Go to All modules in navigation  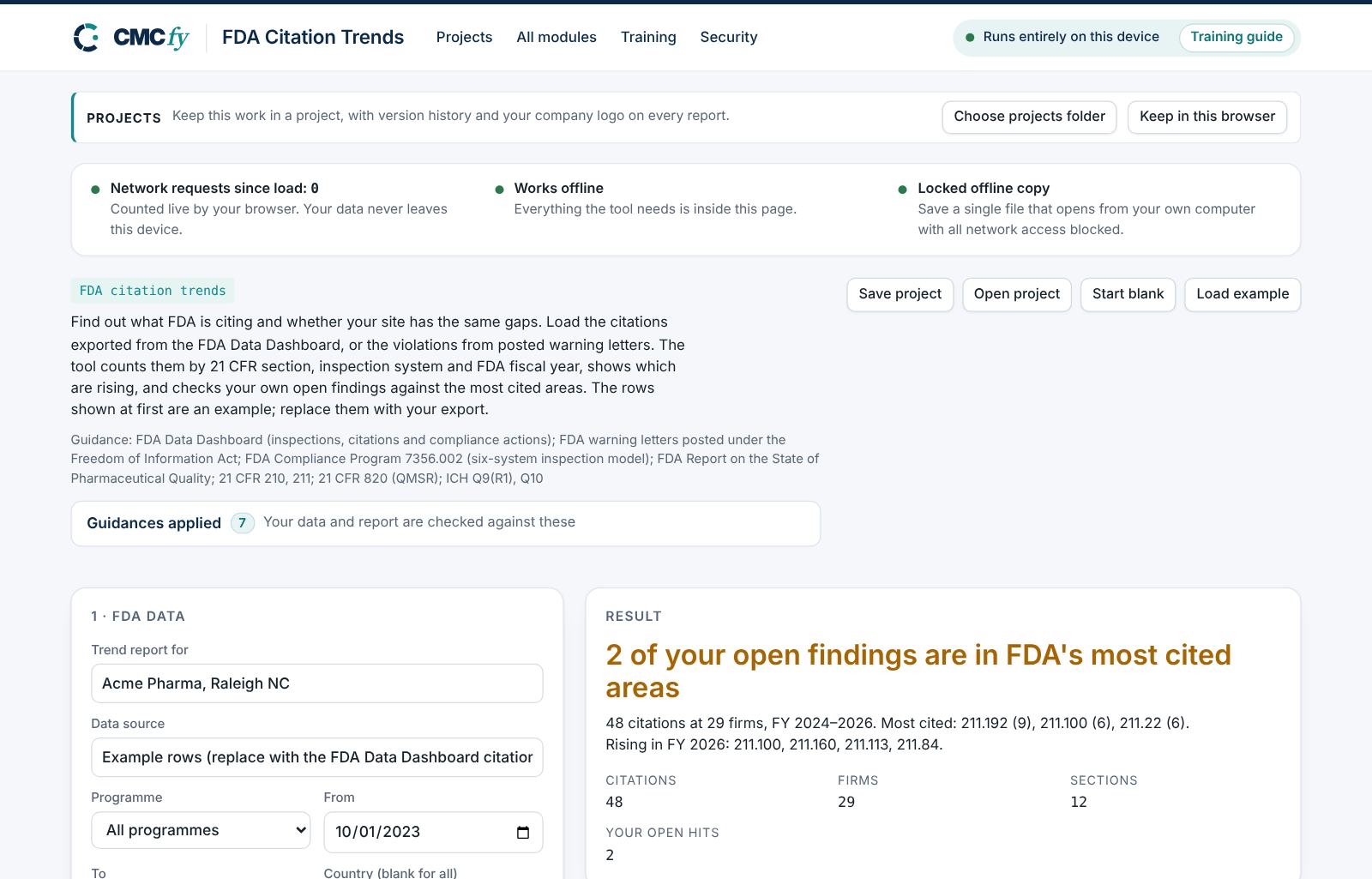(x=557, y=37)
